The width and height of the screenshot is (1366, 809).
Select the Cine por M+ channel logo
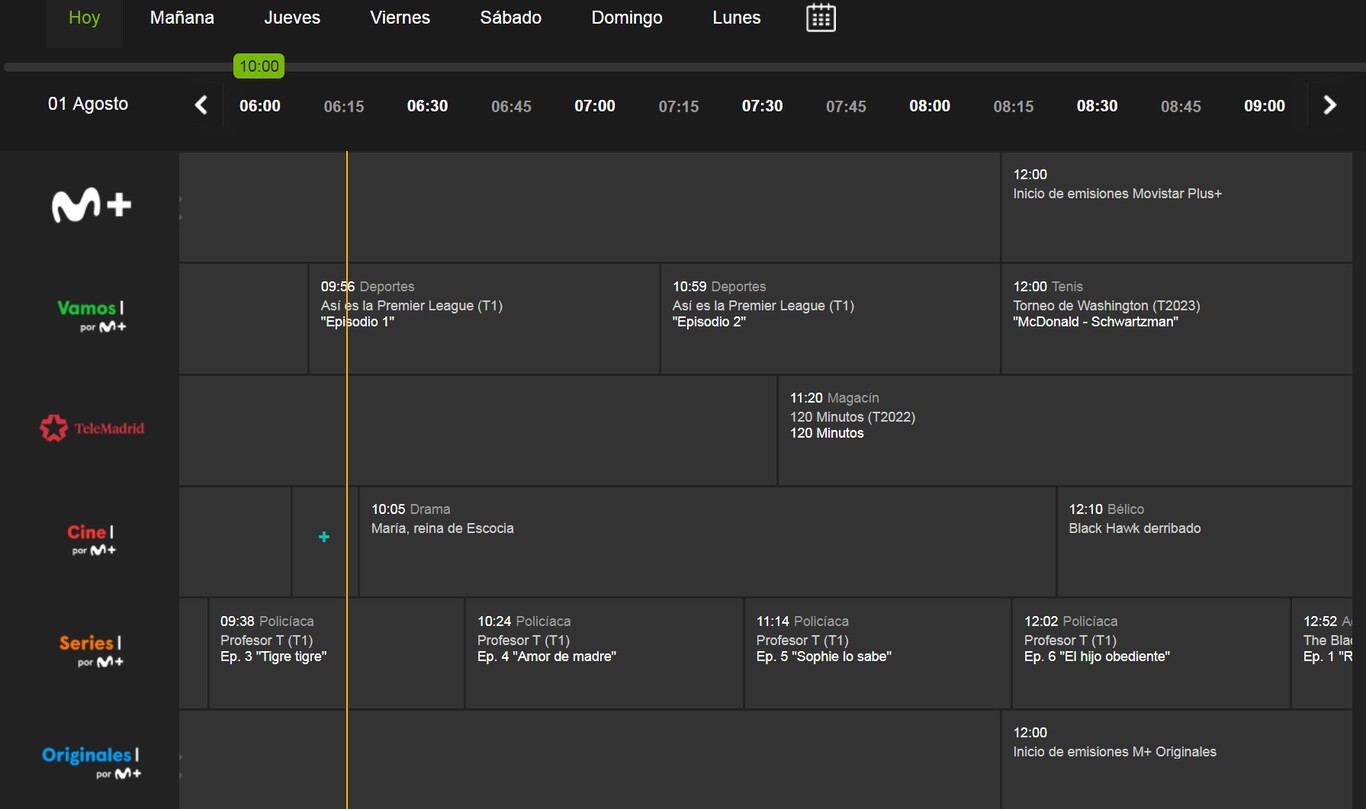[x=91, y=540]
